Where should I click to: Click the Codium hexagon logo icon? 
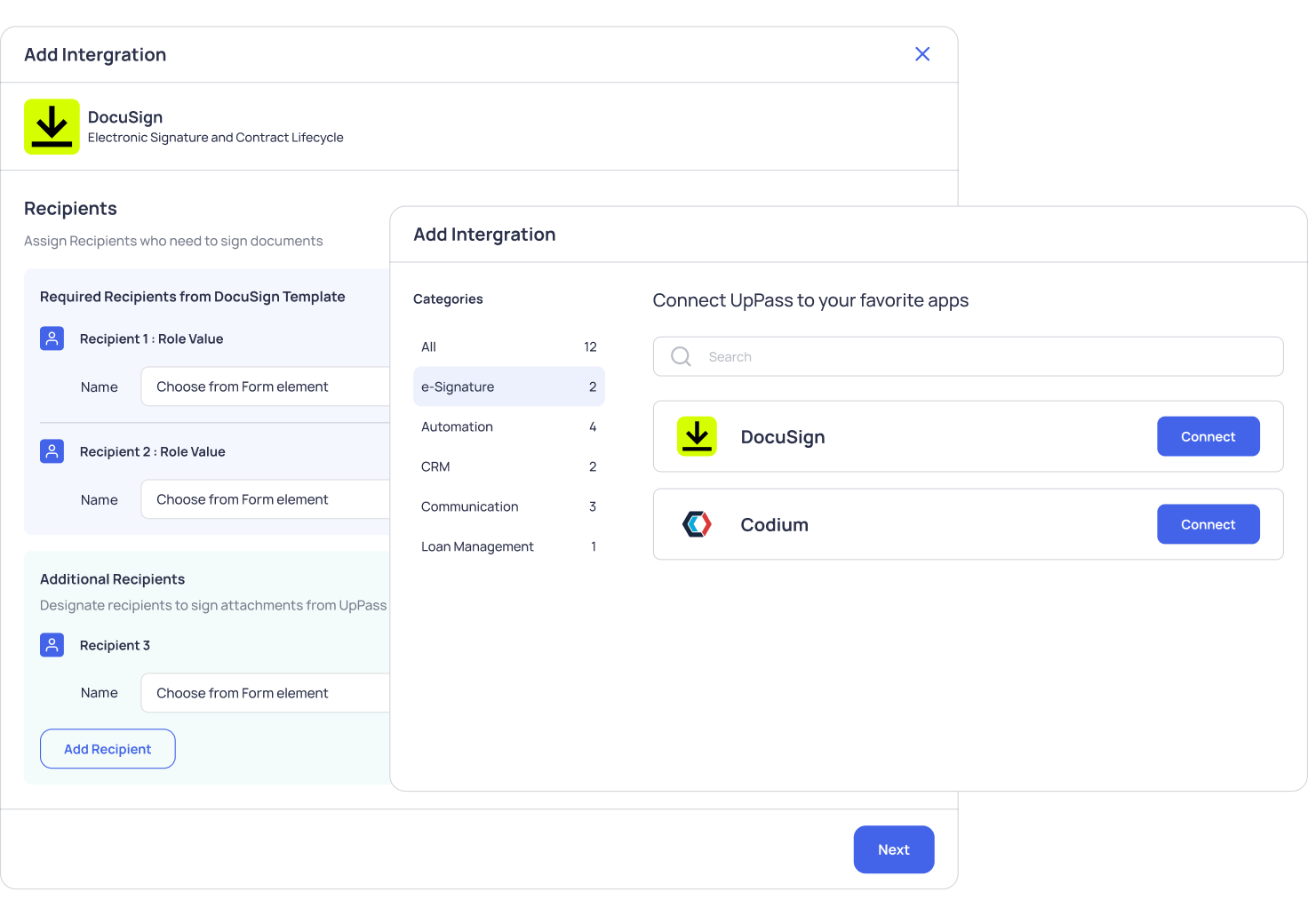[x=697, y=524]
